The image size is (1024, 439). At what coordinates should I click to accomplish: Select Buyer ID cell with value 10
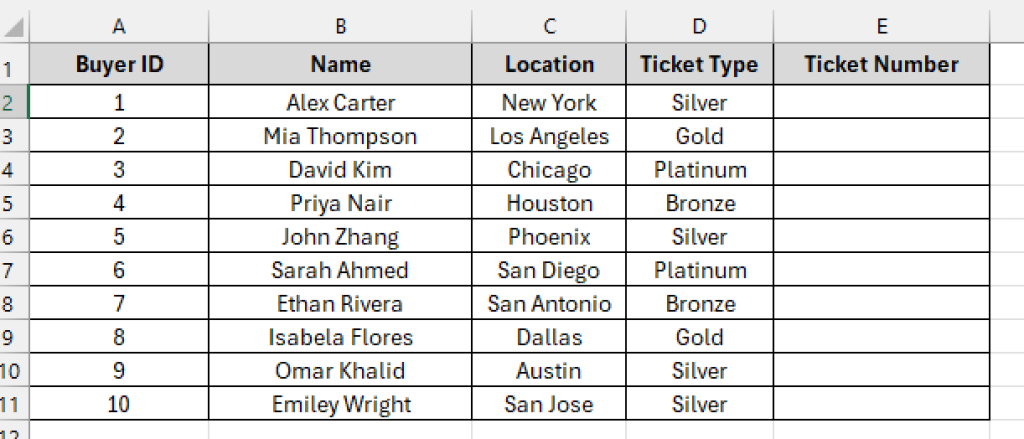119,404
